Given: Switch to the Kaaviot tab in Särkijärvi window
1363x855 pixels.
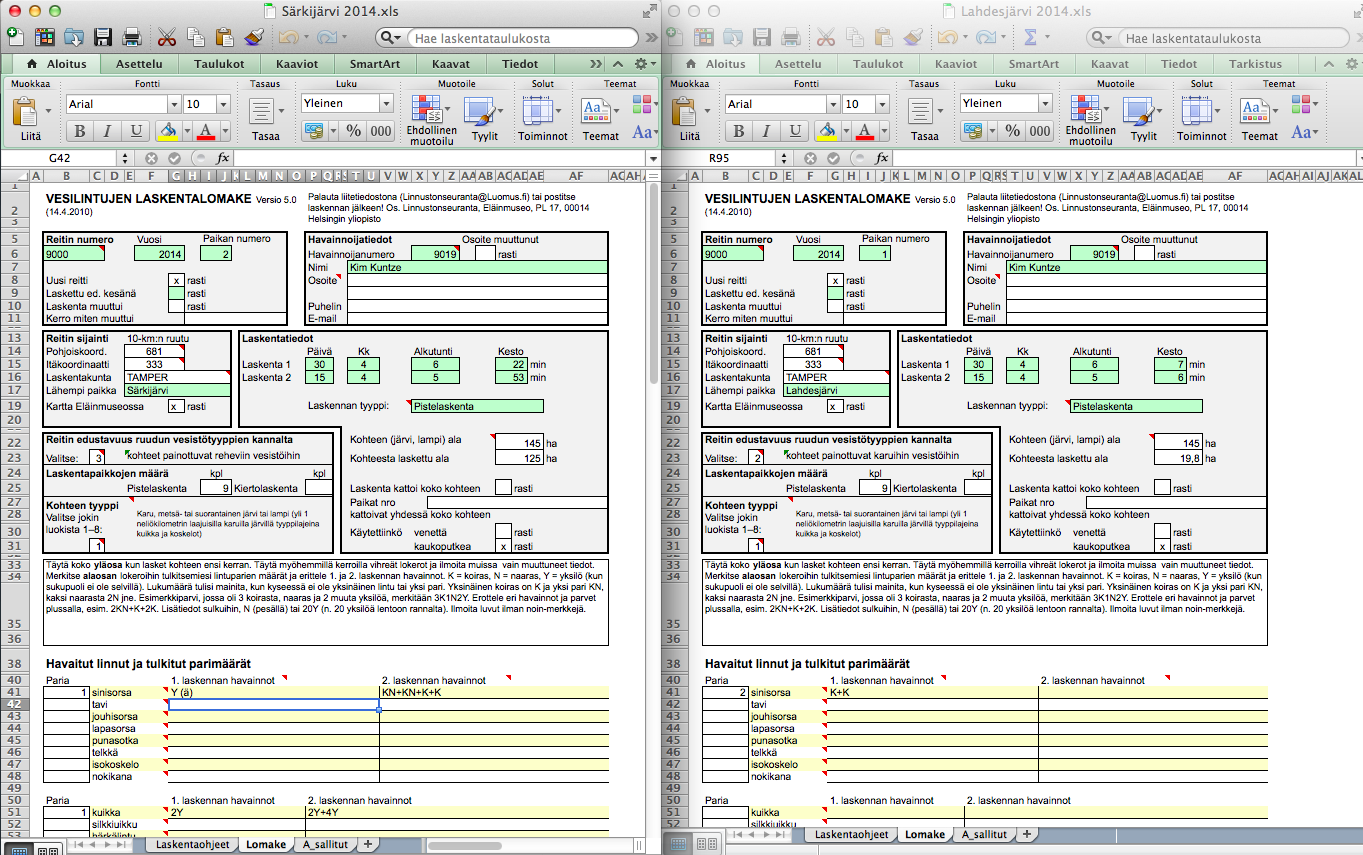Looking at the screenshot, I should pyautogui.click(x=295, y=64).
